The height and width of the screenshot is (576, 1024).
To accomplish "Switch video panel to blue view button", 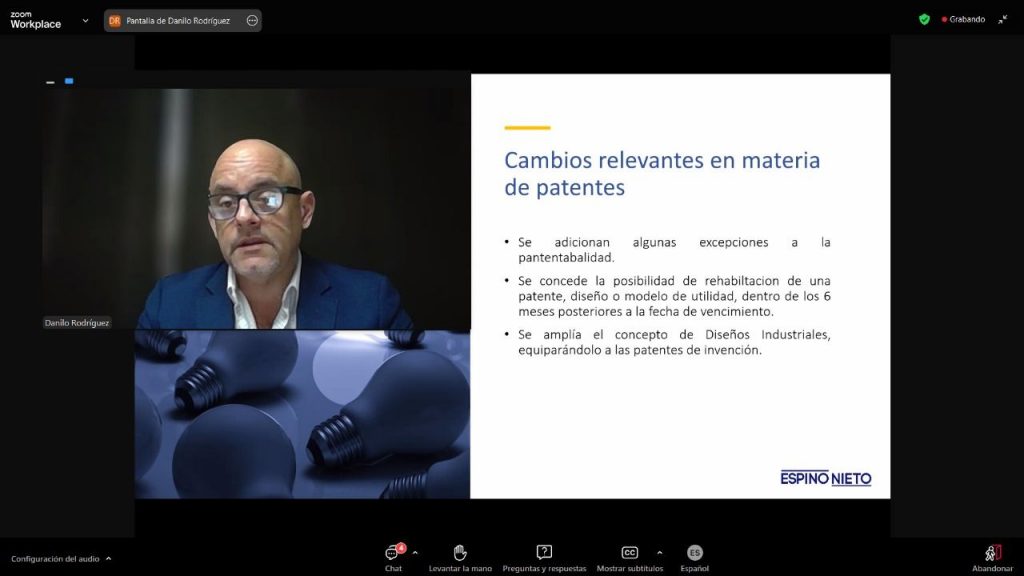I will click(69, 81).
